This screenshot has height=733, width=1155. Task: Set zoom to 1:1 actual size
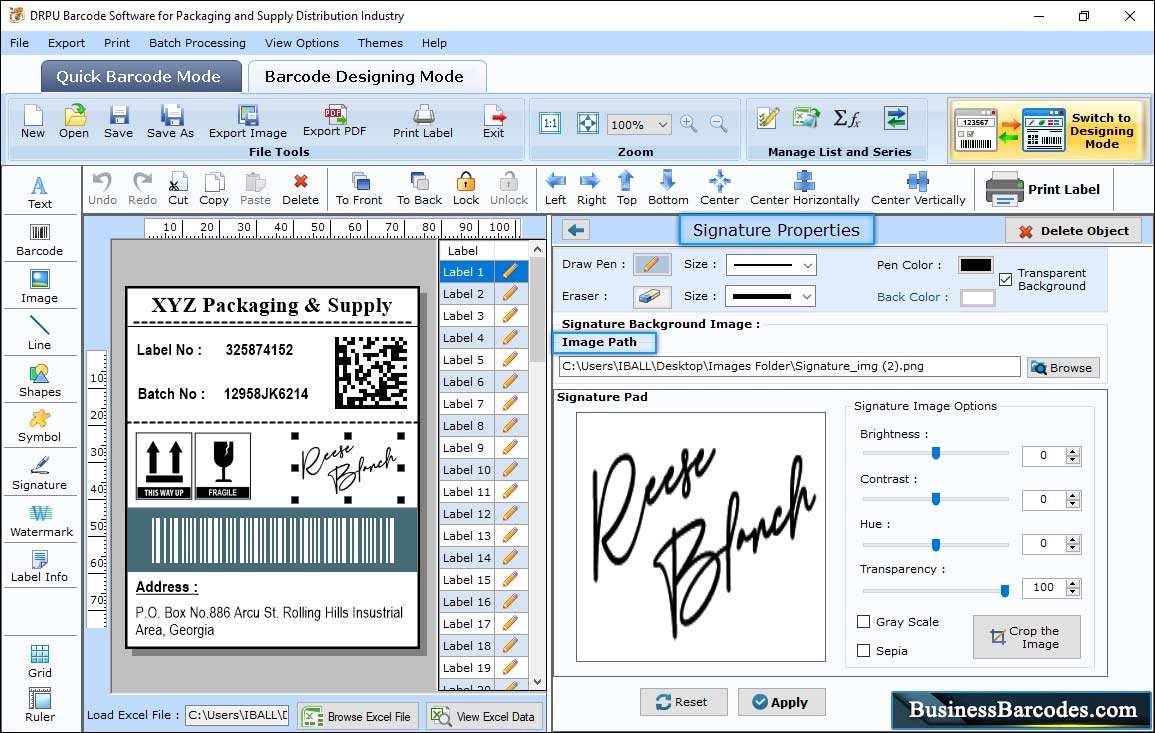pyautogui.click(x=550, y=123)
